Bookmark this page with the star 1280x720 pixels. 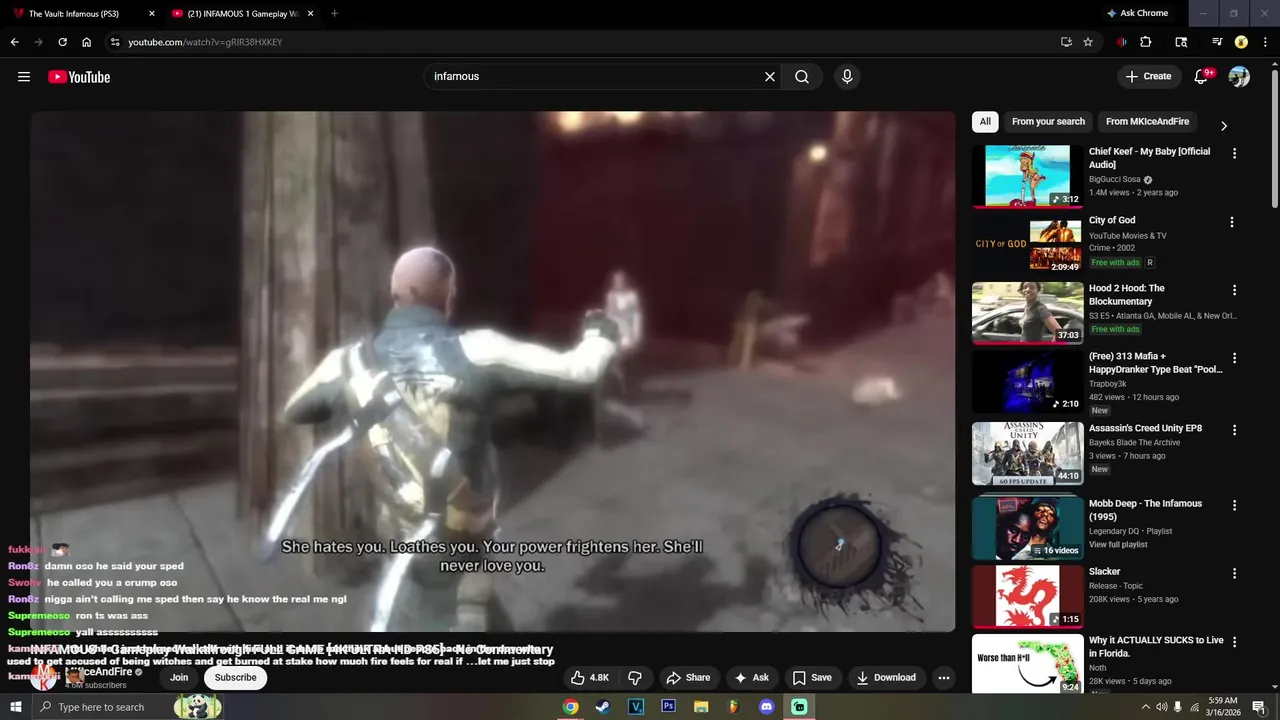(1088, 42)
